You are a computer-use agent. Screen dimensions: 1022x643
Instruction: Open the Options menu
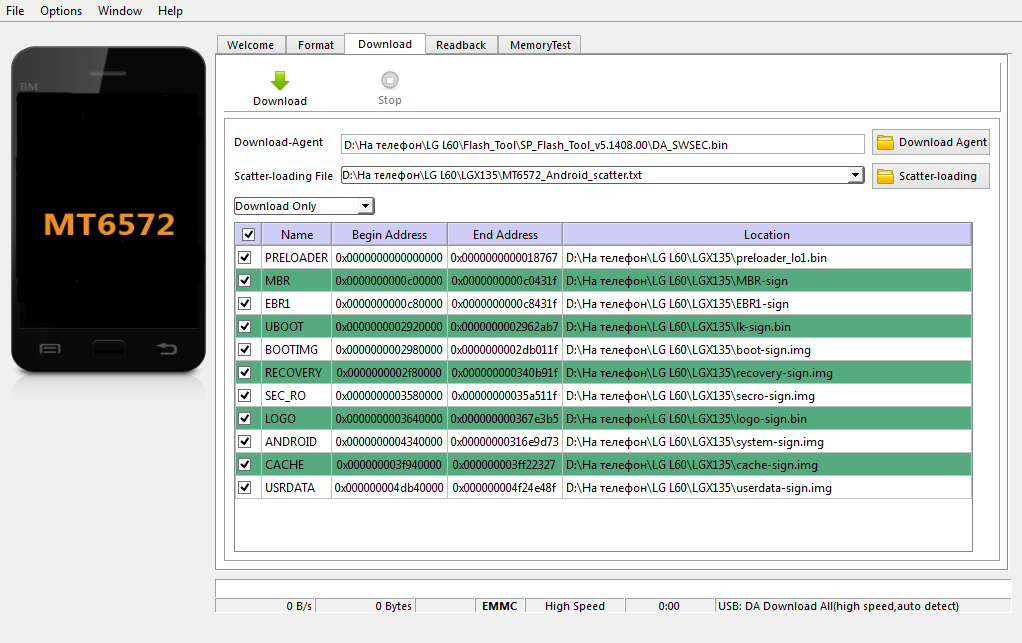click(x=61, y=11)
